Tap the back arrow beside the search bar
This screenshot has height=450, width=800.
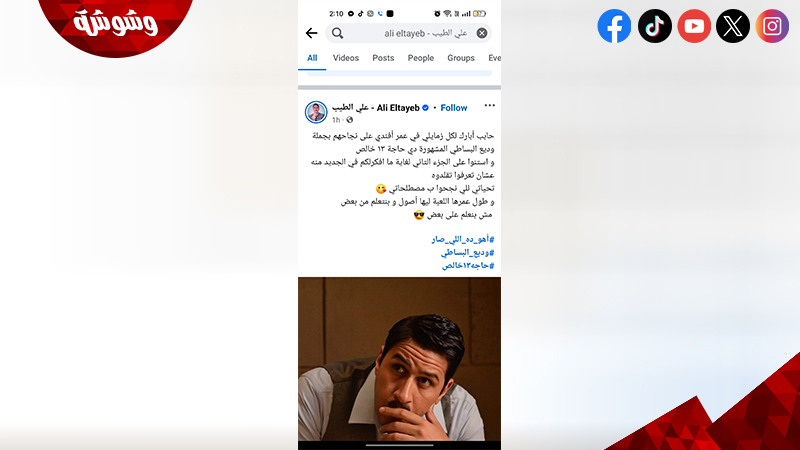[311, 33]
